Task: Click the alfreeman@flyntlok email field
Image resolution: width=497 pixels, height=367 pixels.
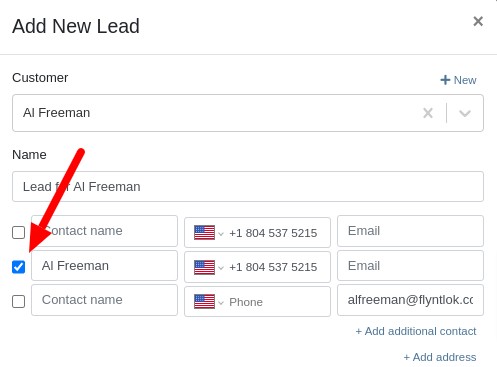Action: pyautogui.click(x=410, y=300)
